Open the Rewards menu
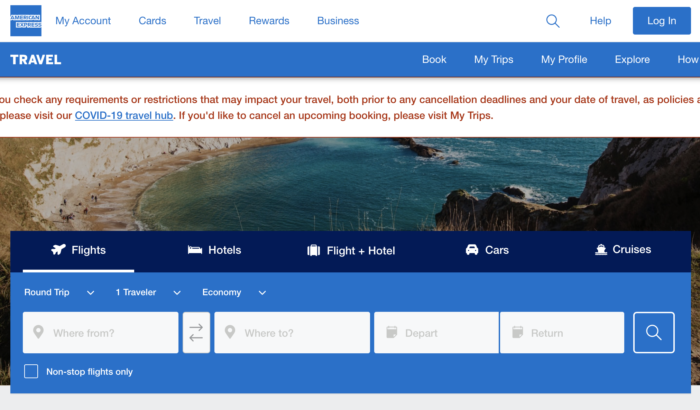Screen dimensions: 700x410 click(x=269, y=21)
